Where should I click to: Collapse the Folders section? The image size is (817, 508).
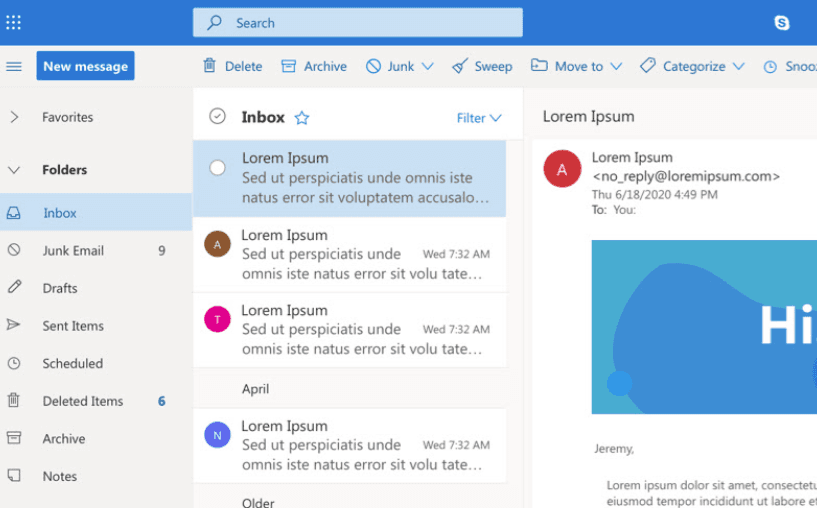coord(14,170)
